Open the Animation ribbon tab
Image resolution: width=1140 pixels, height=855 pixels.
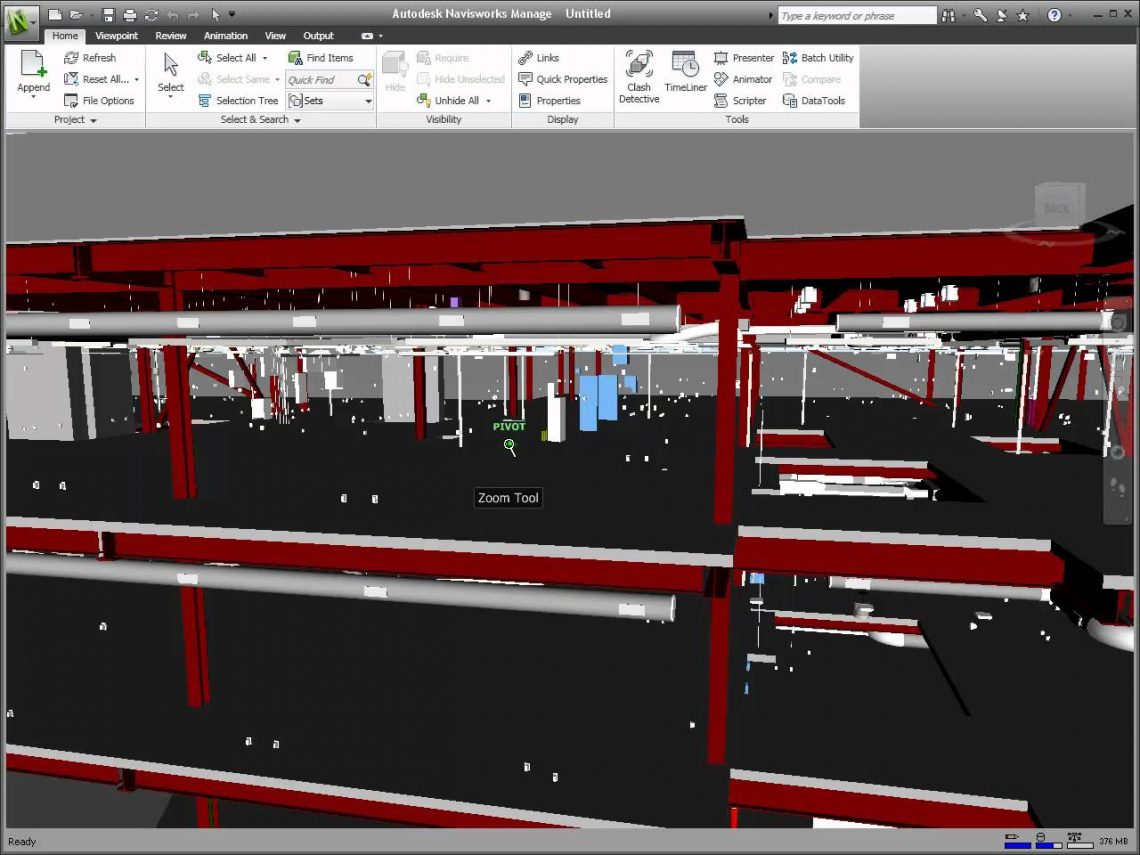click(226, 36)
